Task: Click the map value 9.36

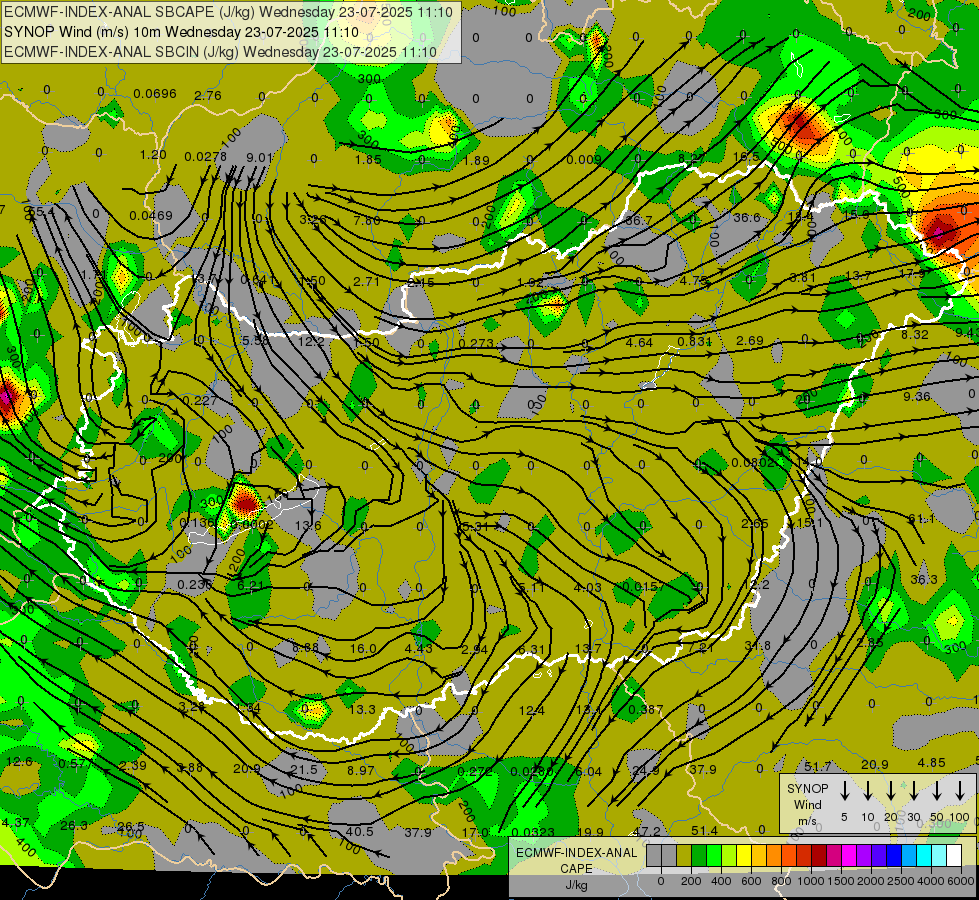Action: point(917,396)
